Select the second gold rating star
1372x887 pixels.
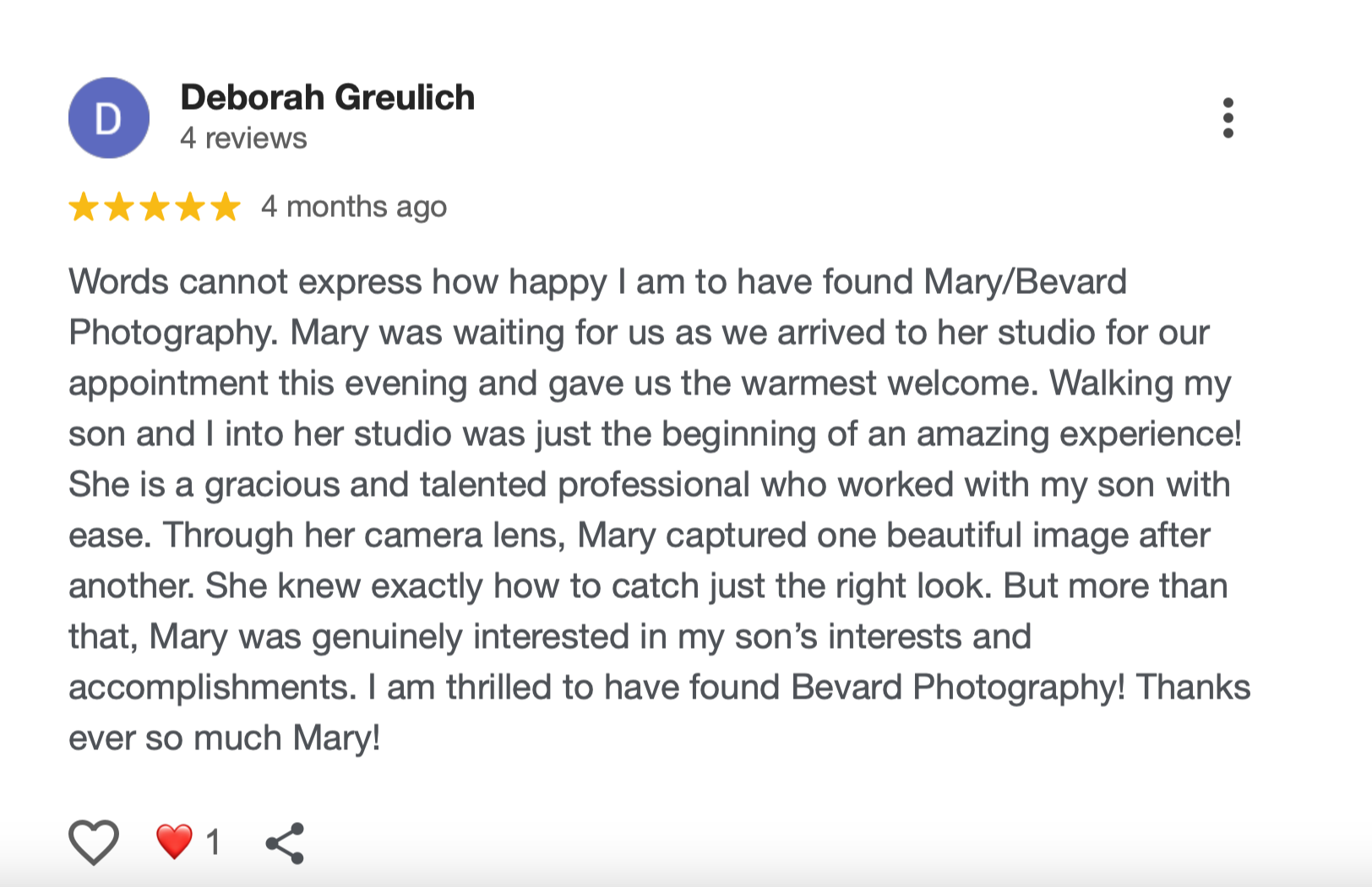(x=119, y=207)
